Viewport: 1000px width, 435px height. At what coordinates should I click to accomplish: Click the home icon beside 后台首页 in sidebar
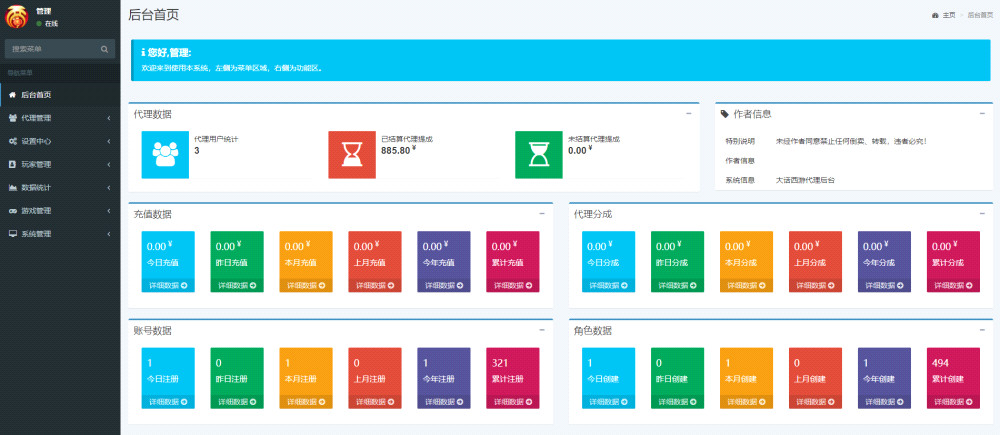(x=12, y=95)
